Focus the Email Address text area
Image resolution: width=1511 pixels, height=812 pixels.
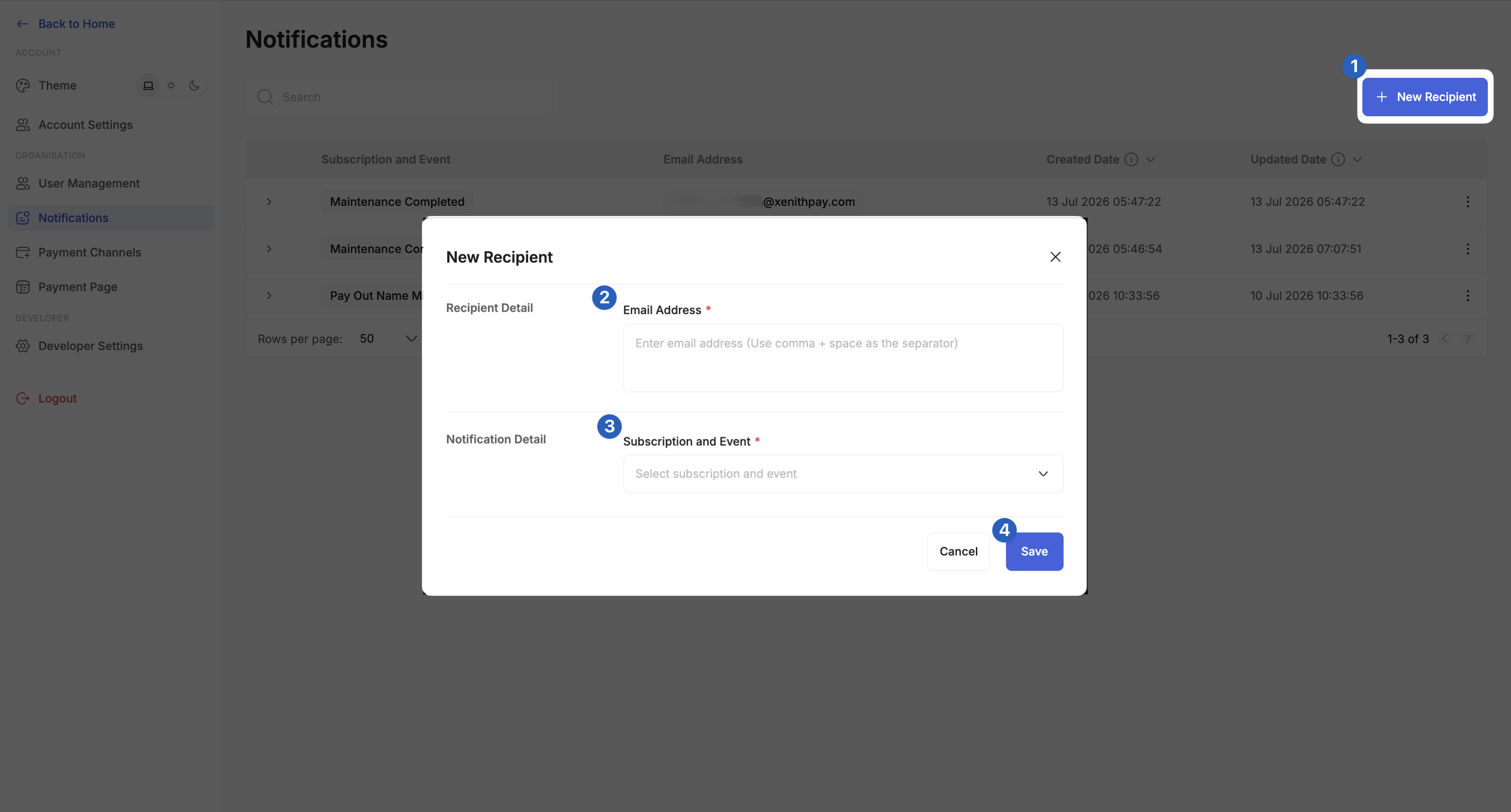pos(843,357)
